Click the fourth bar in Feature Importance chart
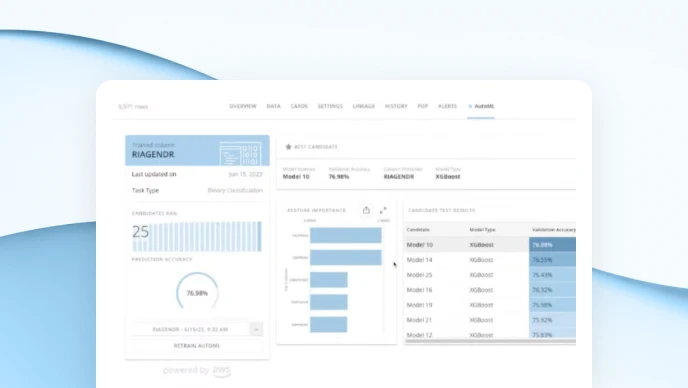 (329, 302)
